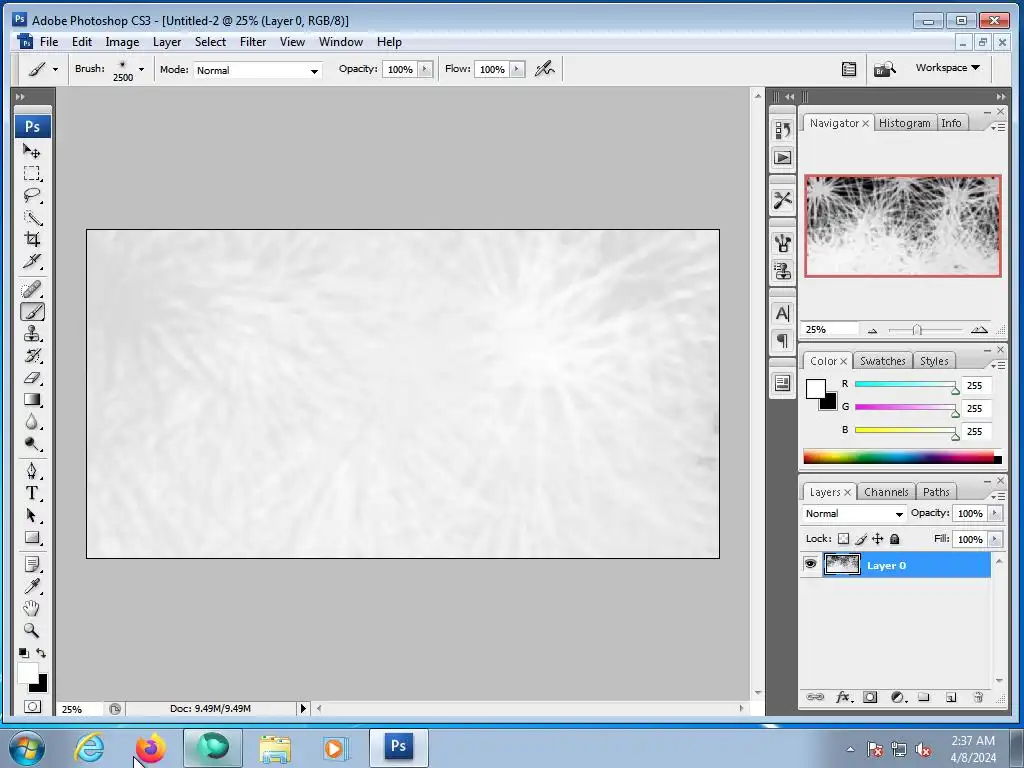Open the Brush preset picker arrow

coord(141,69)
